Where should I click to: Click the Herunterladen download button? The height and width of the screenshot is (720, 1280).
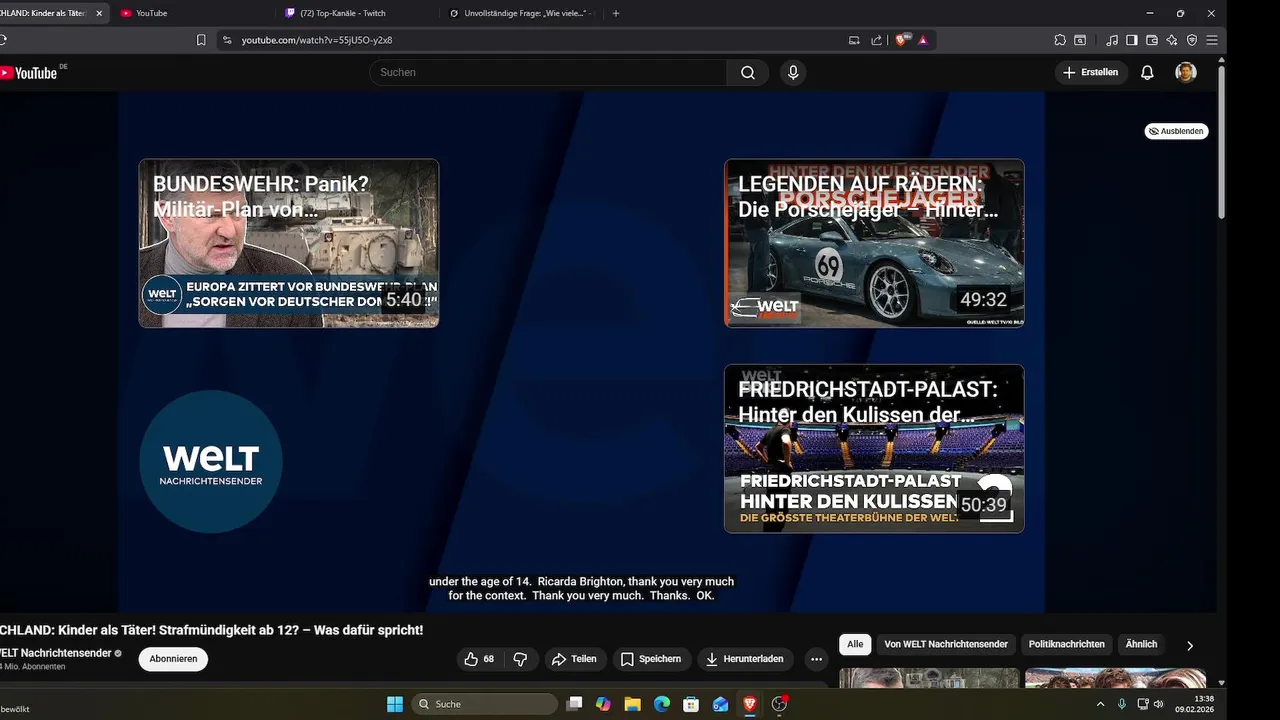pos(745,659)
